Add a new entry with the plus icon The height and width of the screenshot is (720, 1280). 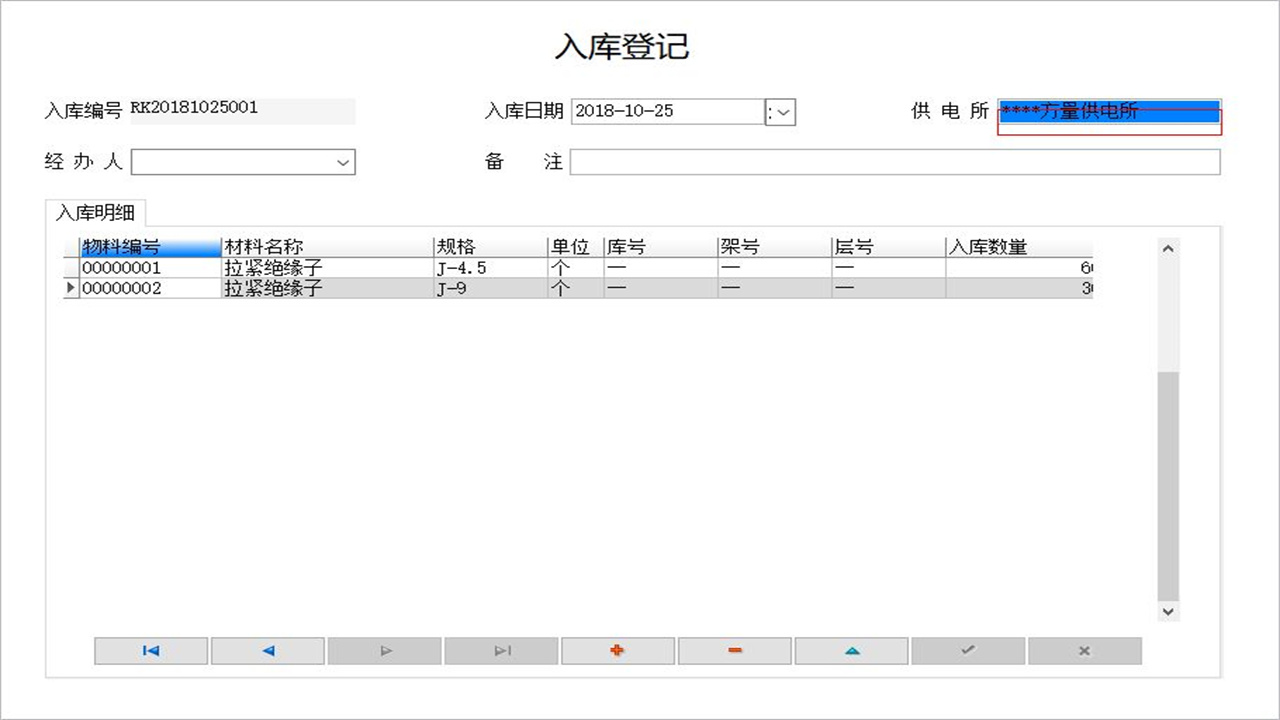click(x=617, y=650)
